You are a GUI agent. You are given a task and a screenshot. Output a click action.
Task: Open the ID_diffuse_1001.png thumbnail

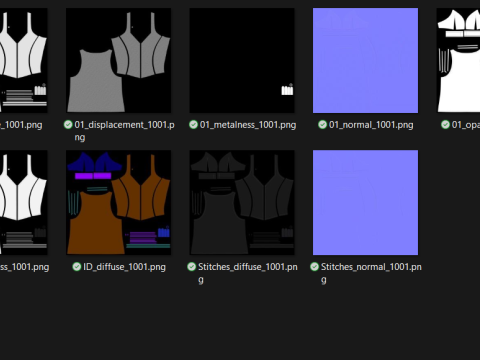[x=119, y=202]
